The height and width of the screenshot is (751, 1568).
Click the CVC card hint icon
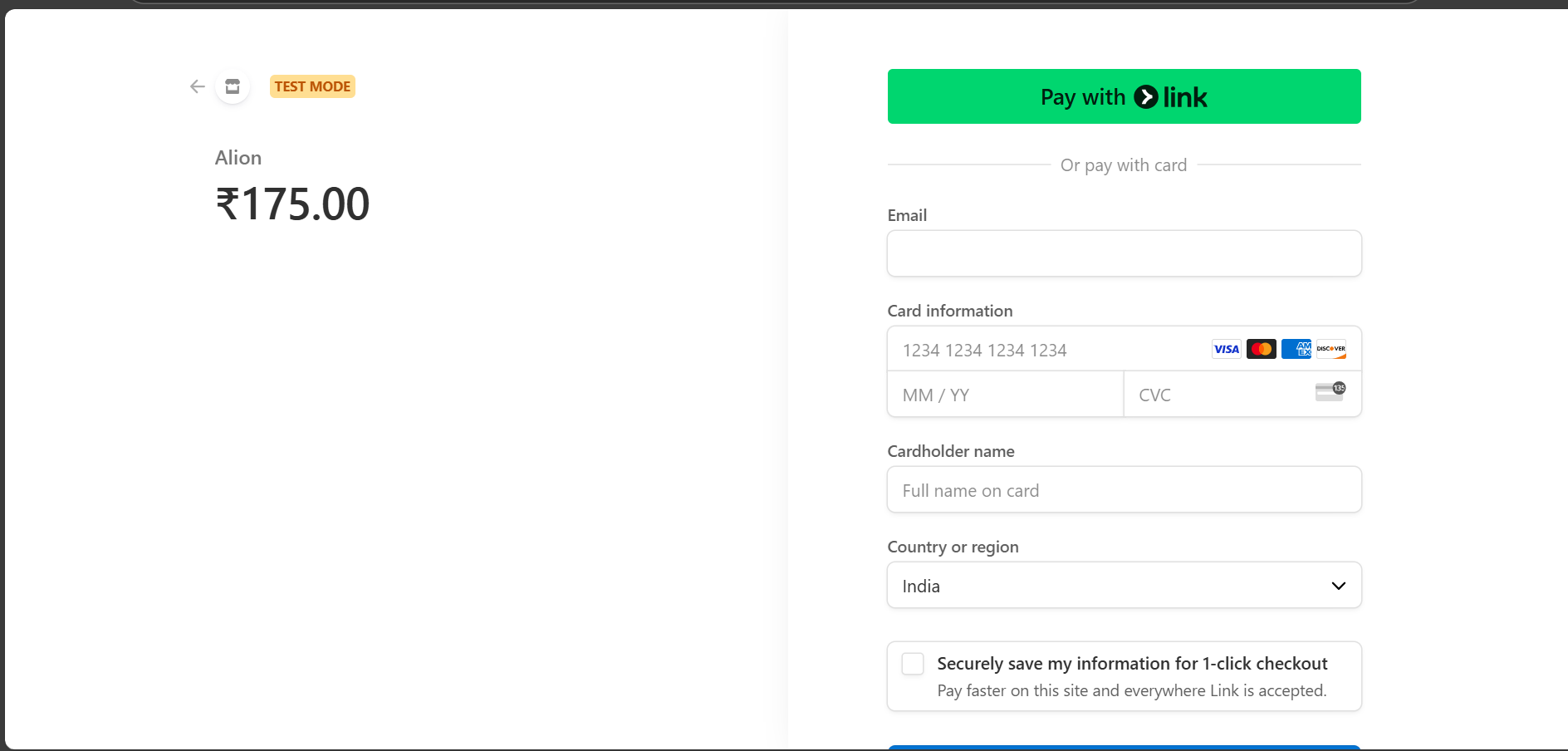click(x=1330, y=391)
